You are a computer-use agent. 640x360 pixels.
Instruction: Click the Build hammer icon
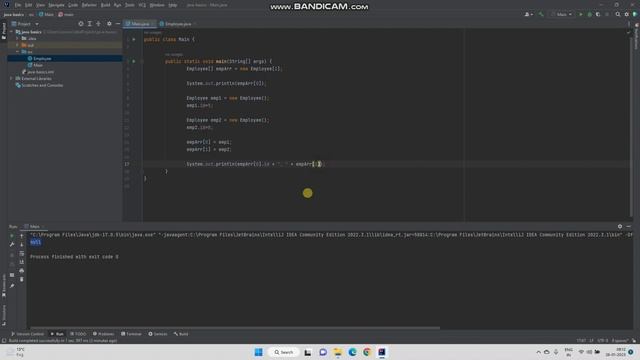(541, 14)
